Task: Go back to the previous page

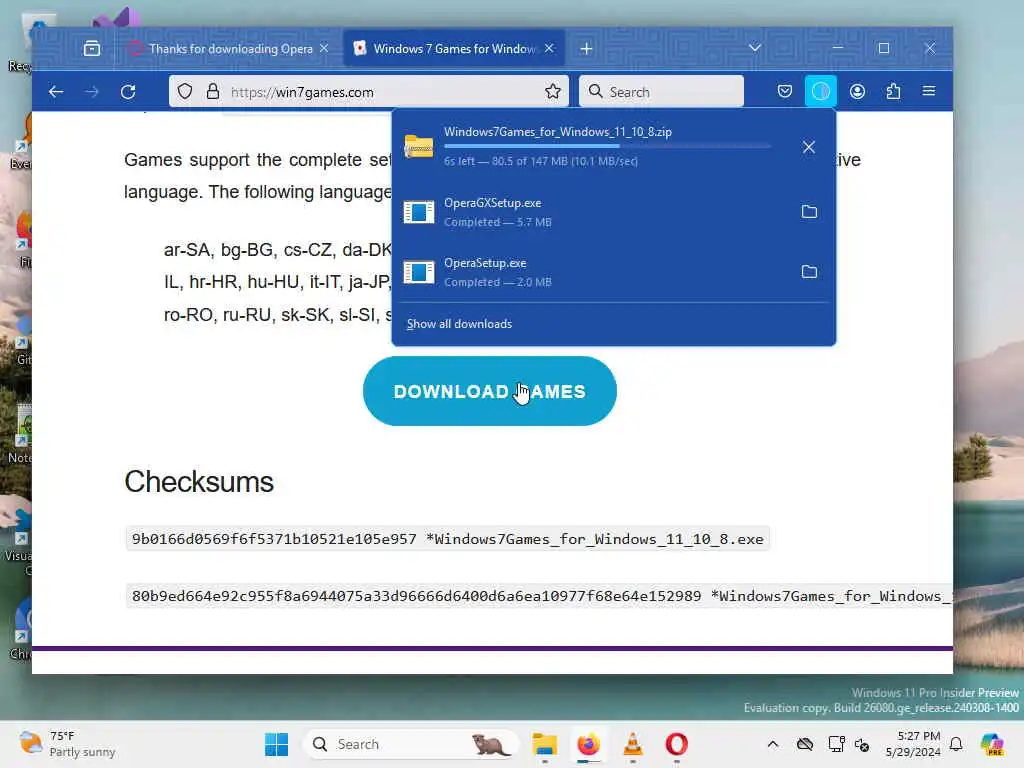Action: click(56, 91)
